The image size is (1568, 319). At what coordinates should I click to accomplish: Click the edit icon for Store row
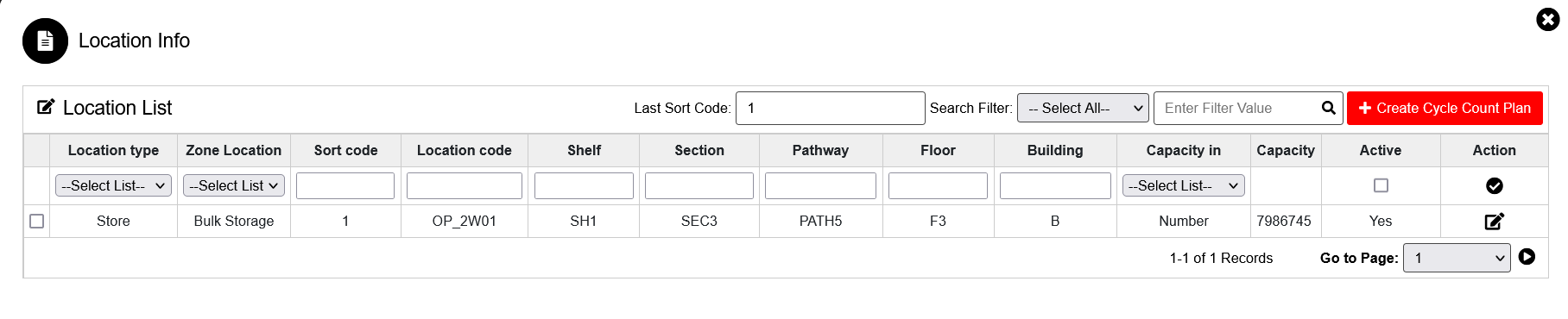coord(1494,222)
